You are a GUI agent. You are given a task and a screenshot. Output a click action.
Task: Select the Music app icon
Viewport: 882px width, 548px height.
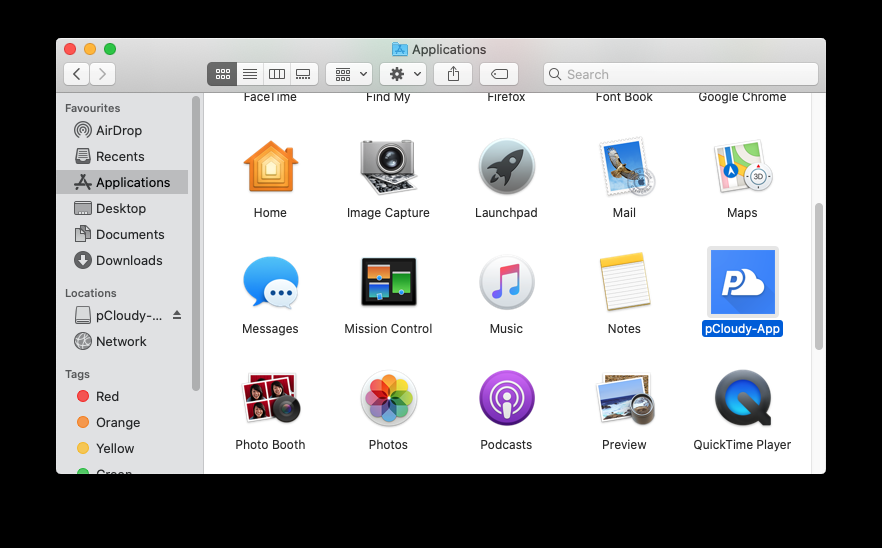pos(506,282)
